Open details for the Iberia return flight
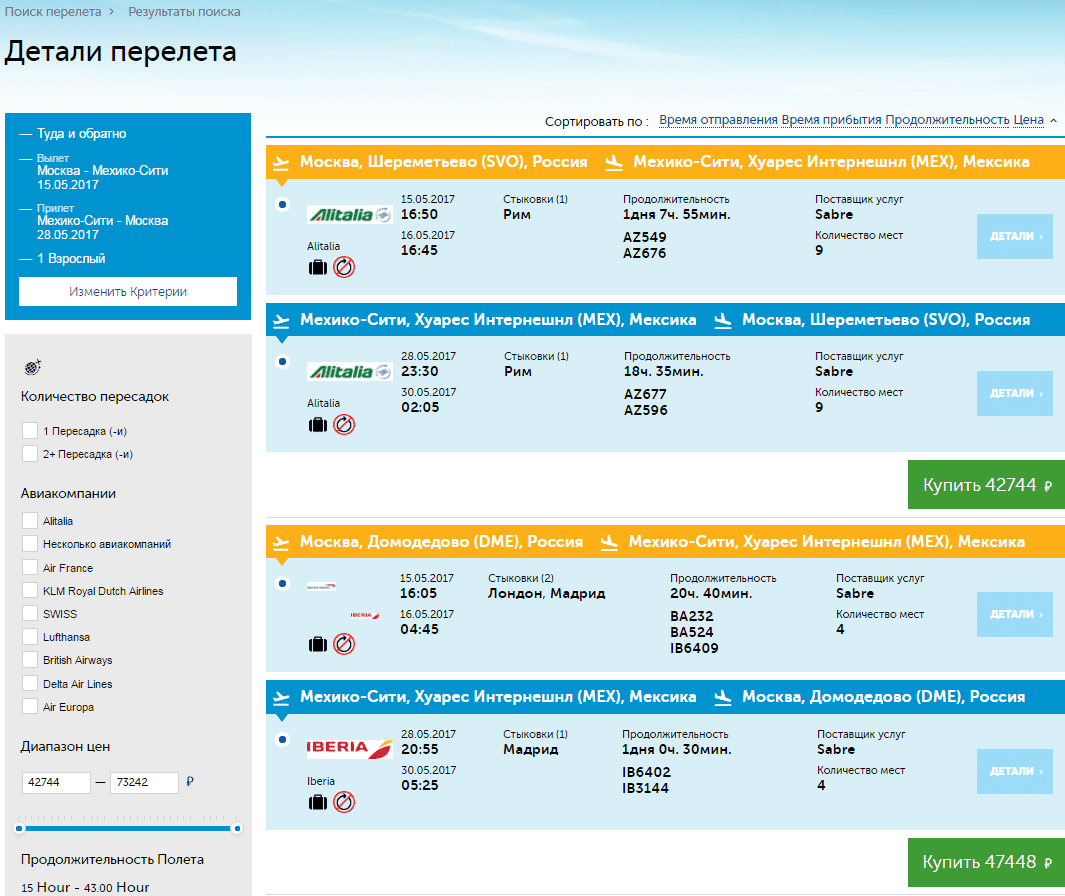The width and height of the screenshot is (1065, 896). tap(1014, 772)
